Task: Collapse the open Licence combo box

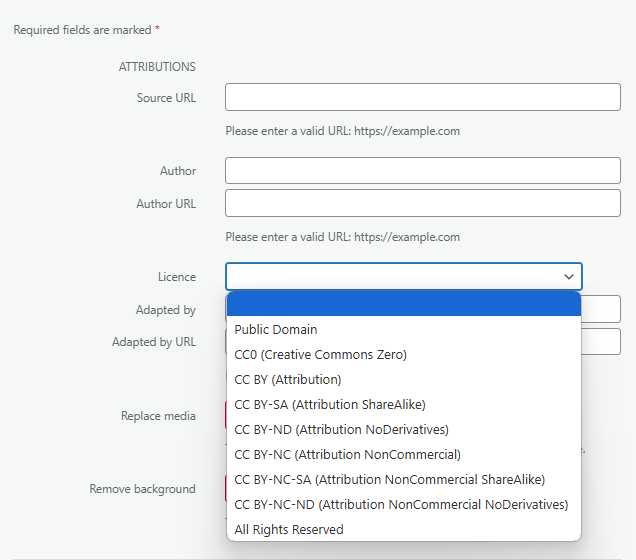Action: pos(404,277)
